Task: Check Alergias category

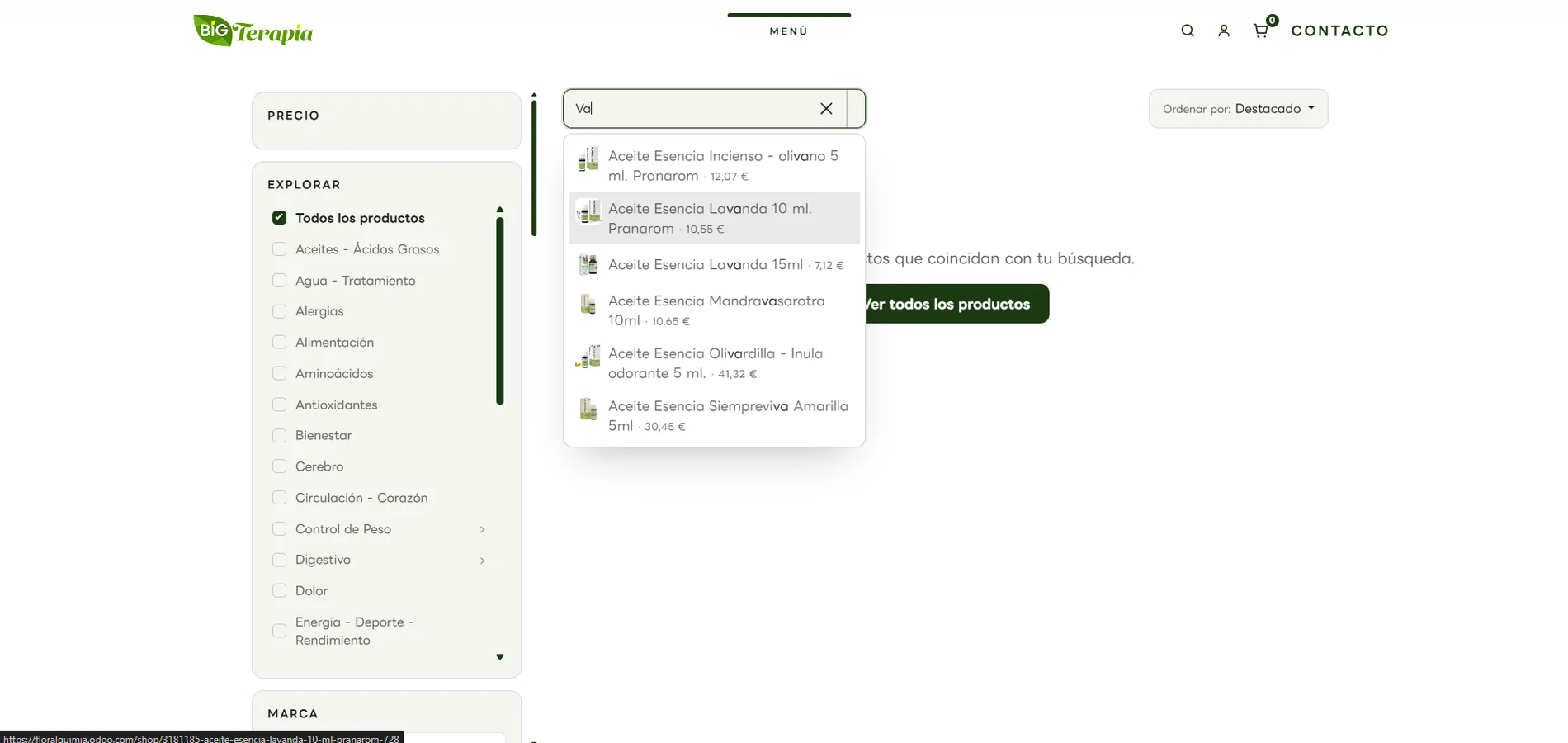Action: tap(279, 311)
